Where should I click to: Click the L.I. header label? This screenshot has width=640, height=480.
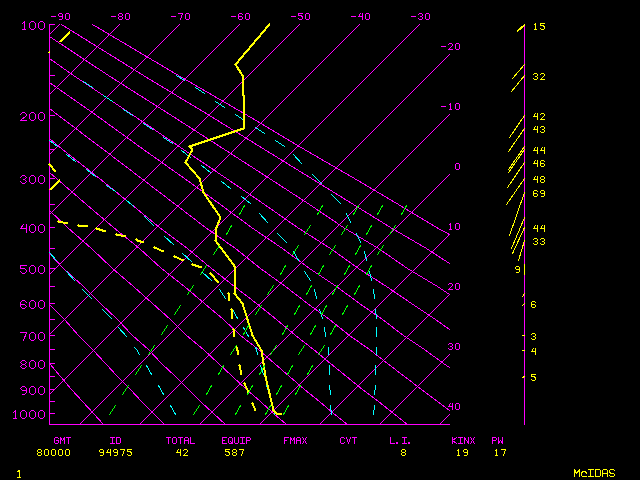(x=402, y=440)
